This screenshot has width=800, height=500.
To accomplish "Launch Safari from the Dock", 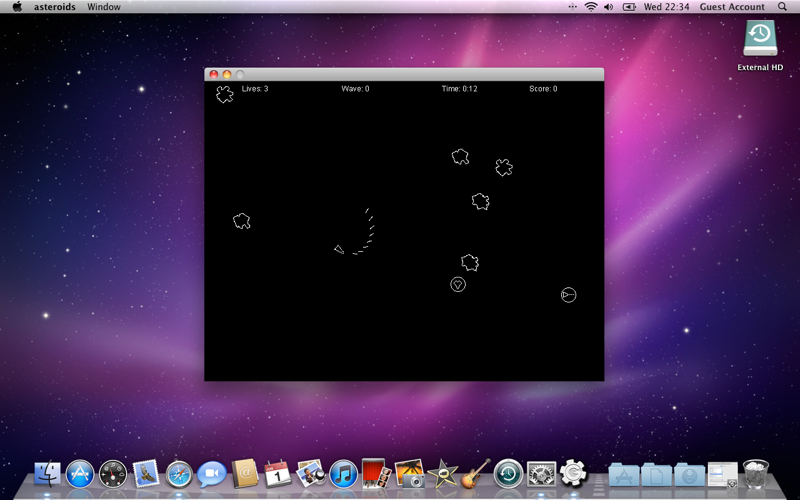I will (x=179, y=474).
